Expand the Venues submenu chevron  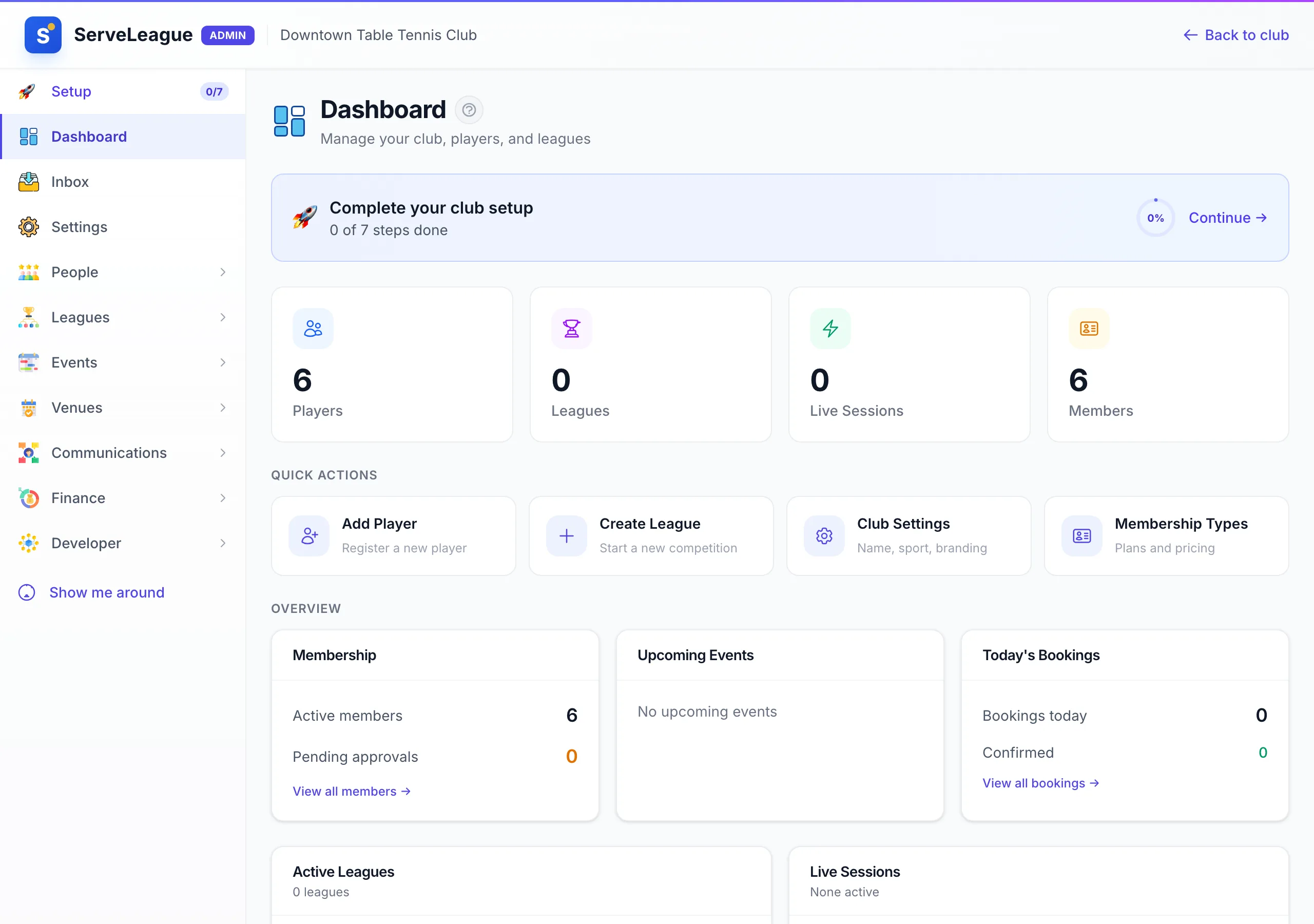[223, 408]
